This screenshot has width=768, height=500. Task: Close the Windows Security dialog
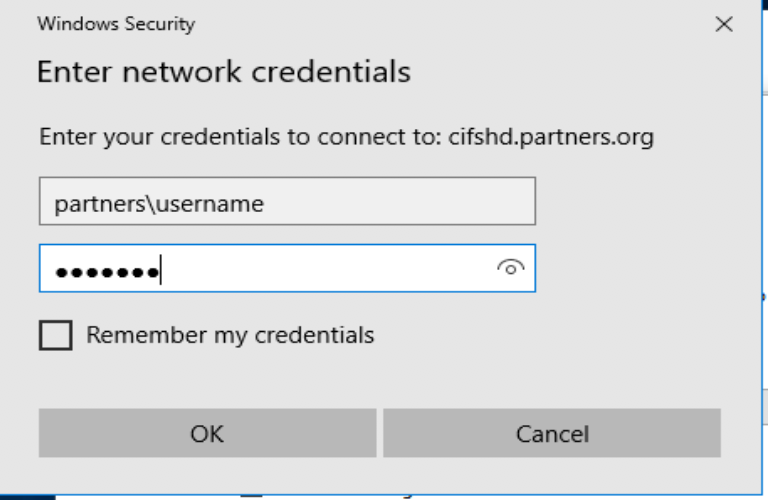coord(724,24)
